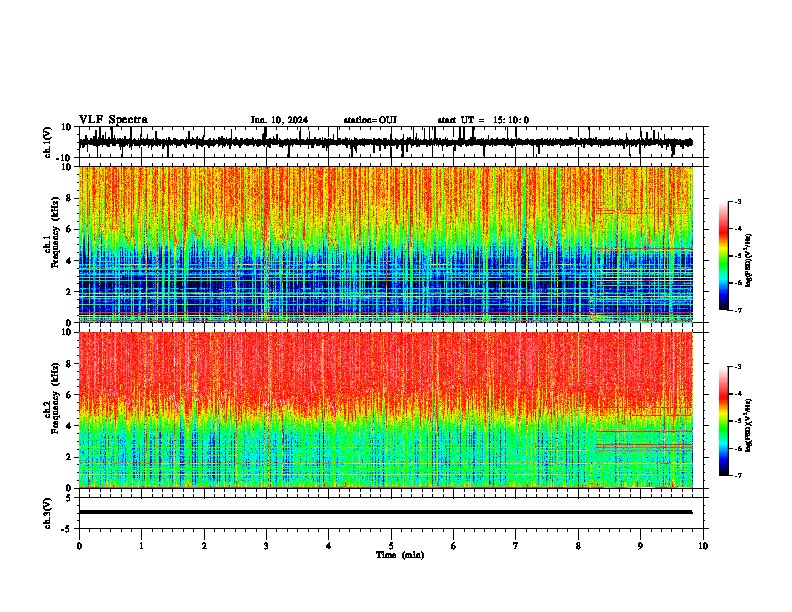Click the "station=OUI" label
Screen dimensions: 792x612
coord(370,120)
